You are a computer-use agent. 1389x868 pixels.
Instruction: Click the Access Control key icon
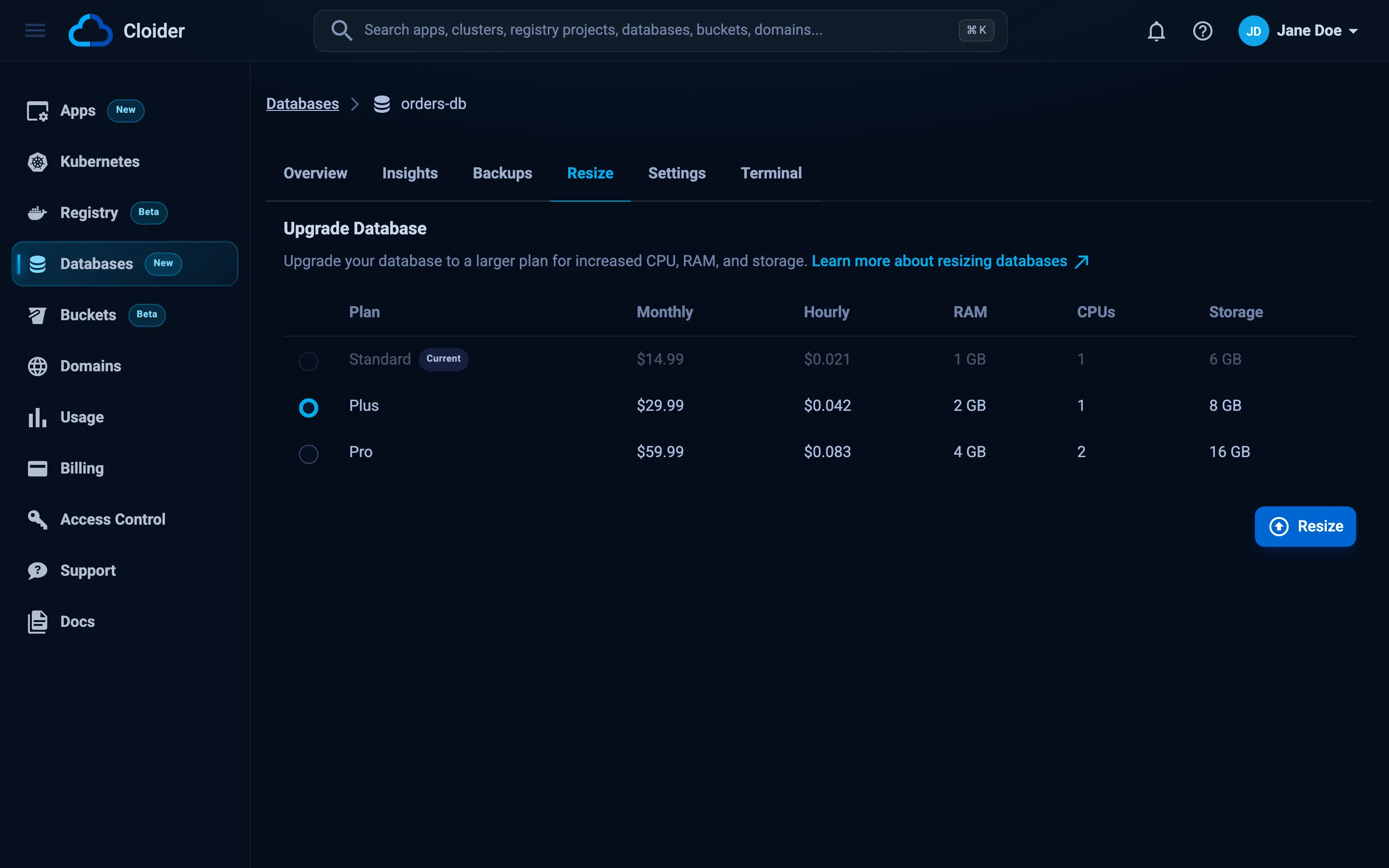point(38,519)
